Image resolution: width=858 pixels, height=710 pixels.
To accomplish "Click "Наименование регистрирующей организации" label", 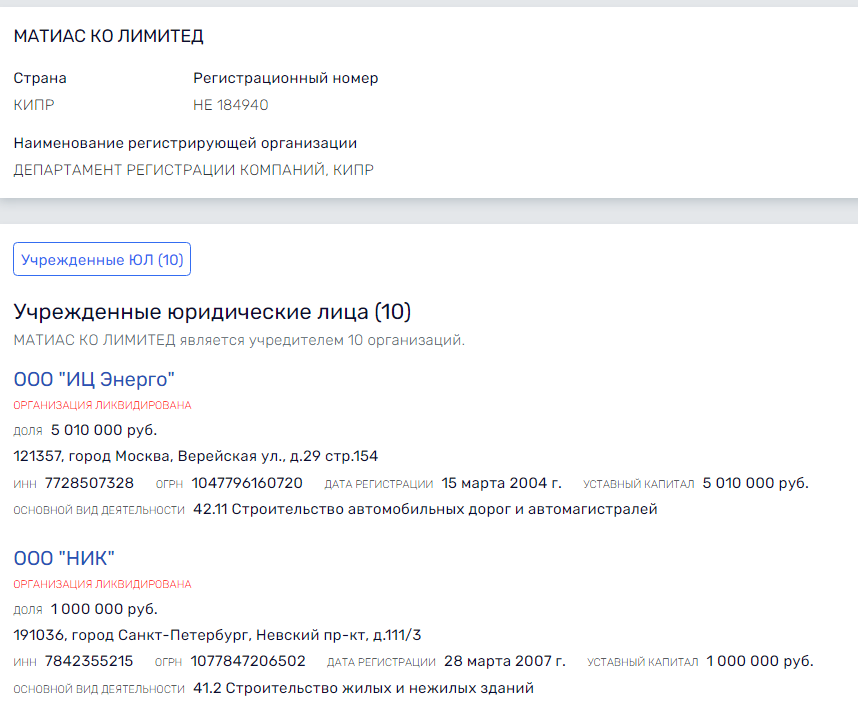I will click(185, 143).
